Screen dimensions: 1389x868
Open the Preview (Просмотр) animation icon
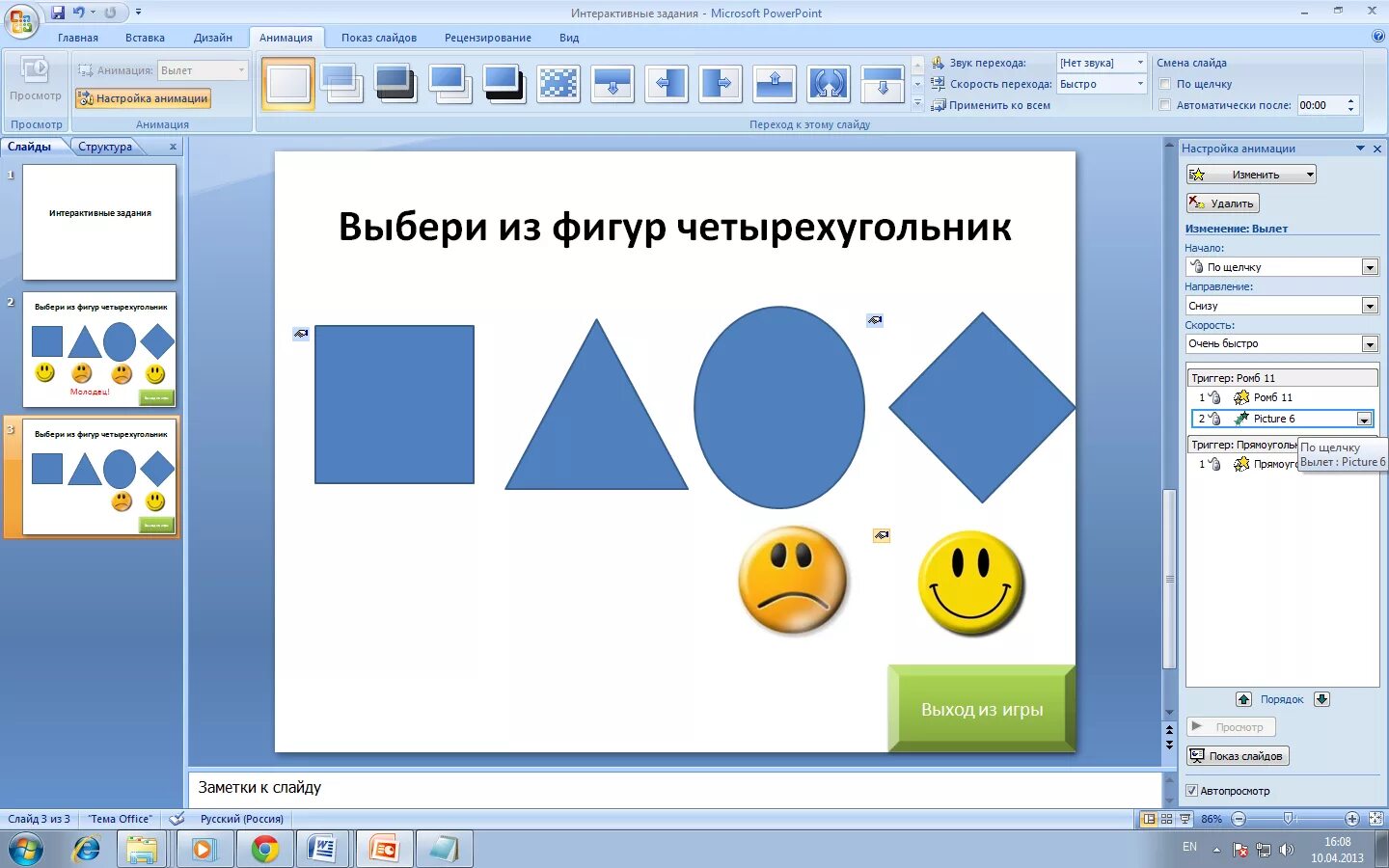tap(35, 69)
